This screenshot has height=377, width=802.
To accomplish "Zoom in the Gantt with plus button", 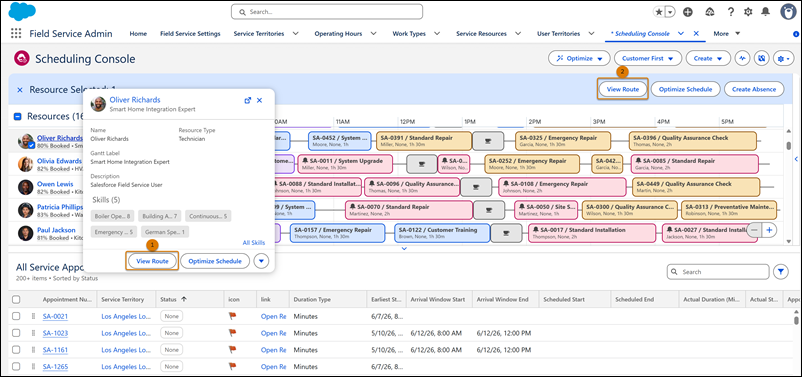I will coord(769,230).
